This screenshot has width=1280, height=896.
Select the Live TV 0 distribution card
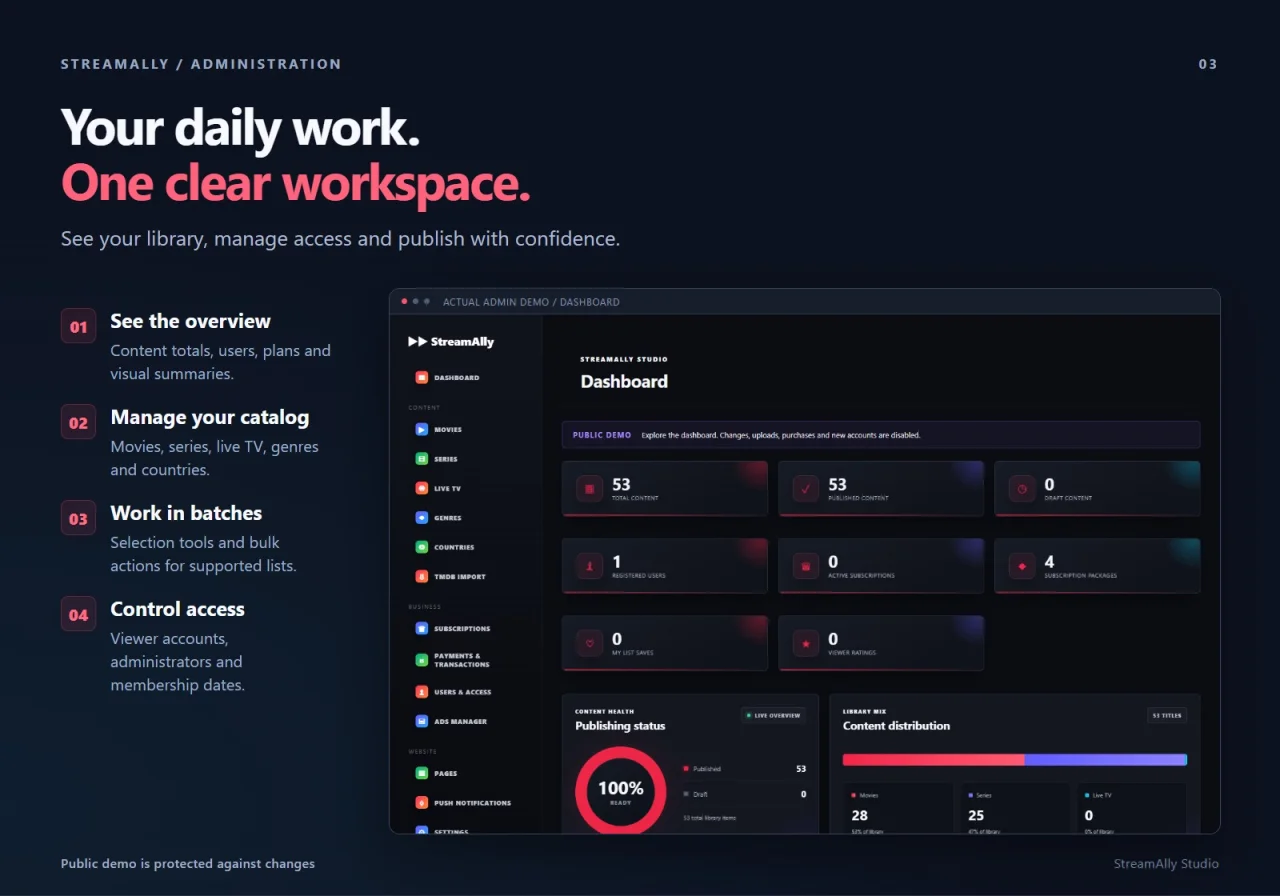coord(1132,808)
